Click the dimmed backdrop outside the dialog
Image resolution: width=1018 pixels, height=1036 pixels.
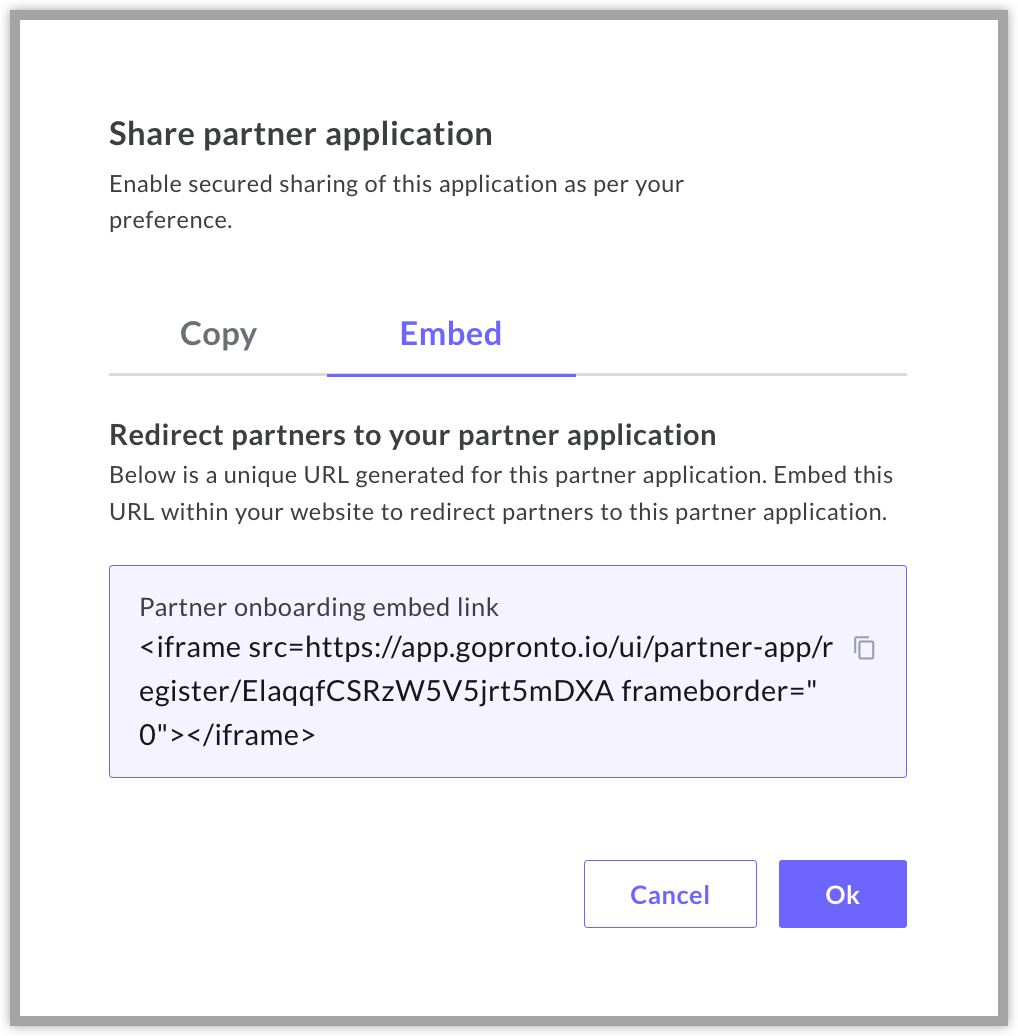pos(9,500)
